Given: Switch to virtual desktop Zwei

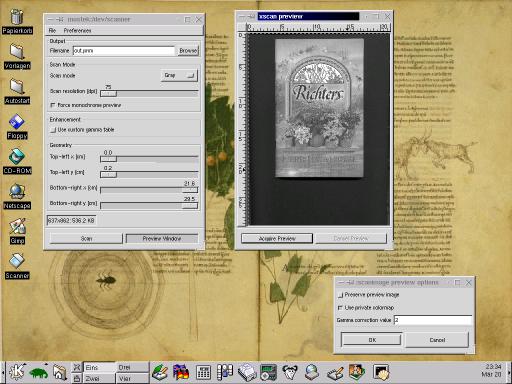Looking at the screenshot, I should [99, 378].
